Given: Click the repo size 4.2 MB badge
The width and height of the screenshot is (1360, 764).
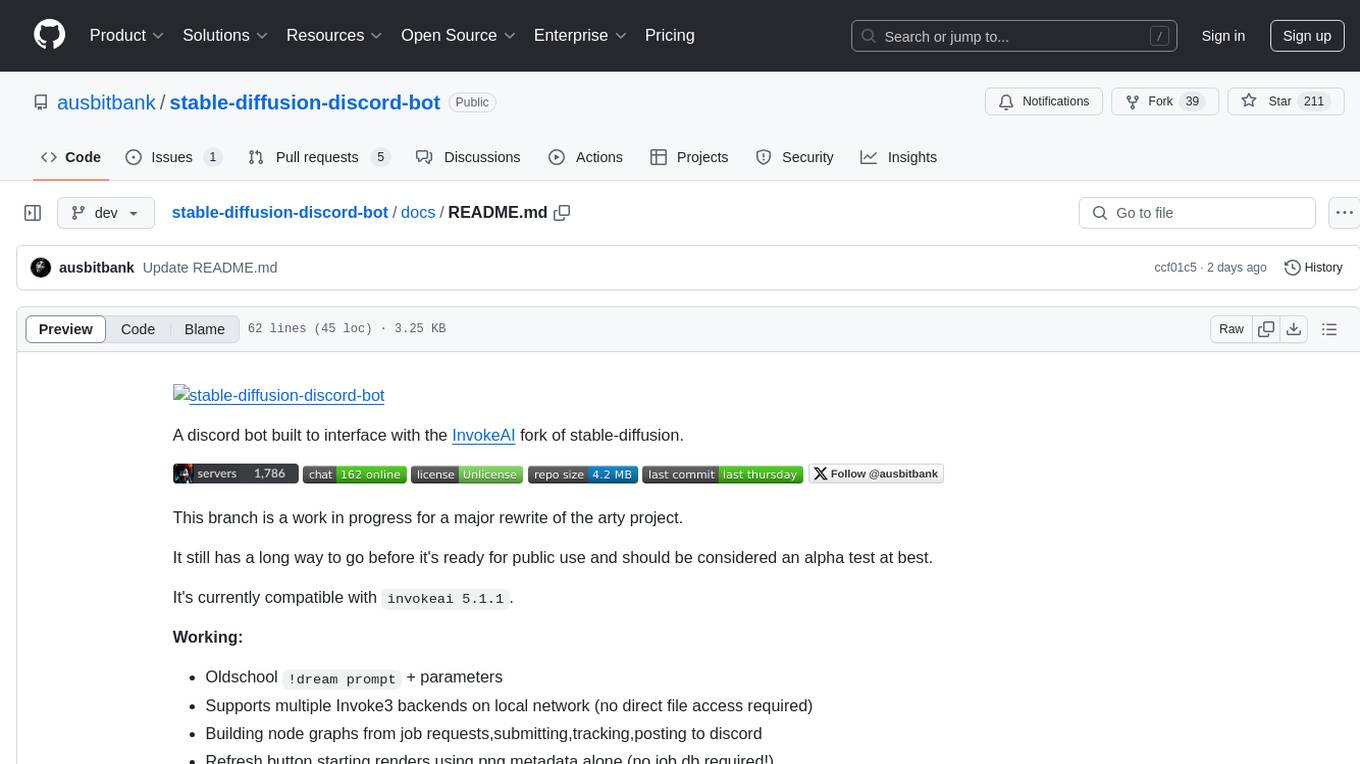Looking at the screenshot, I should (x=583, y=474).
